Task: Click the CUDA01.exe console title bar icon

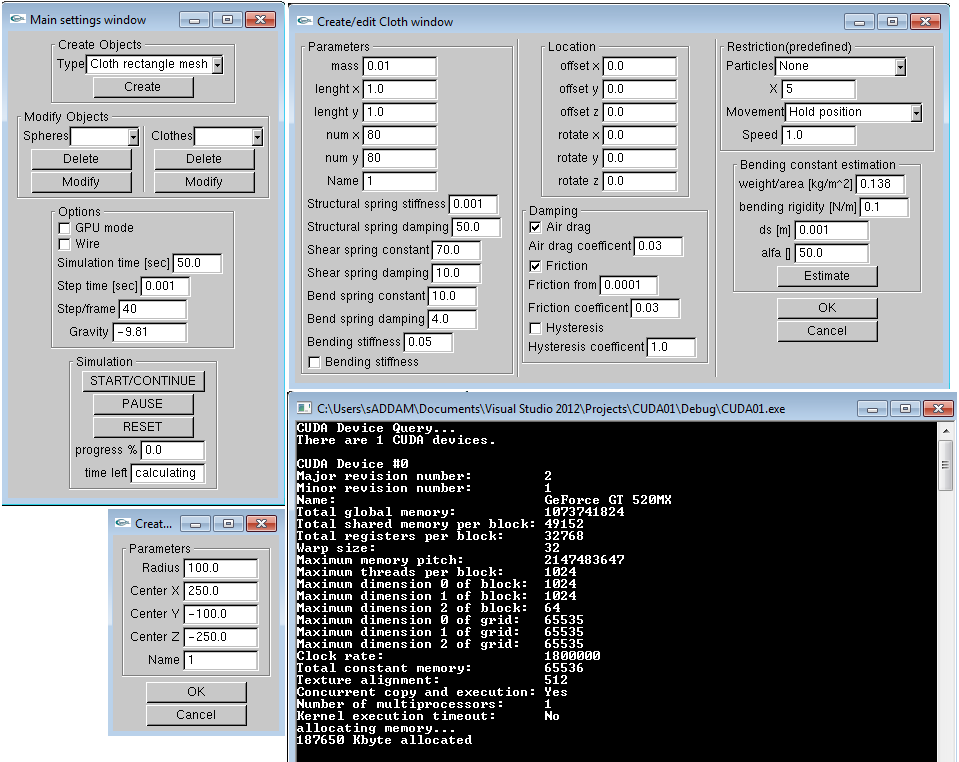Action: pyautogui.click(x=303, y=408)
